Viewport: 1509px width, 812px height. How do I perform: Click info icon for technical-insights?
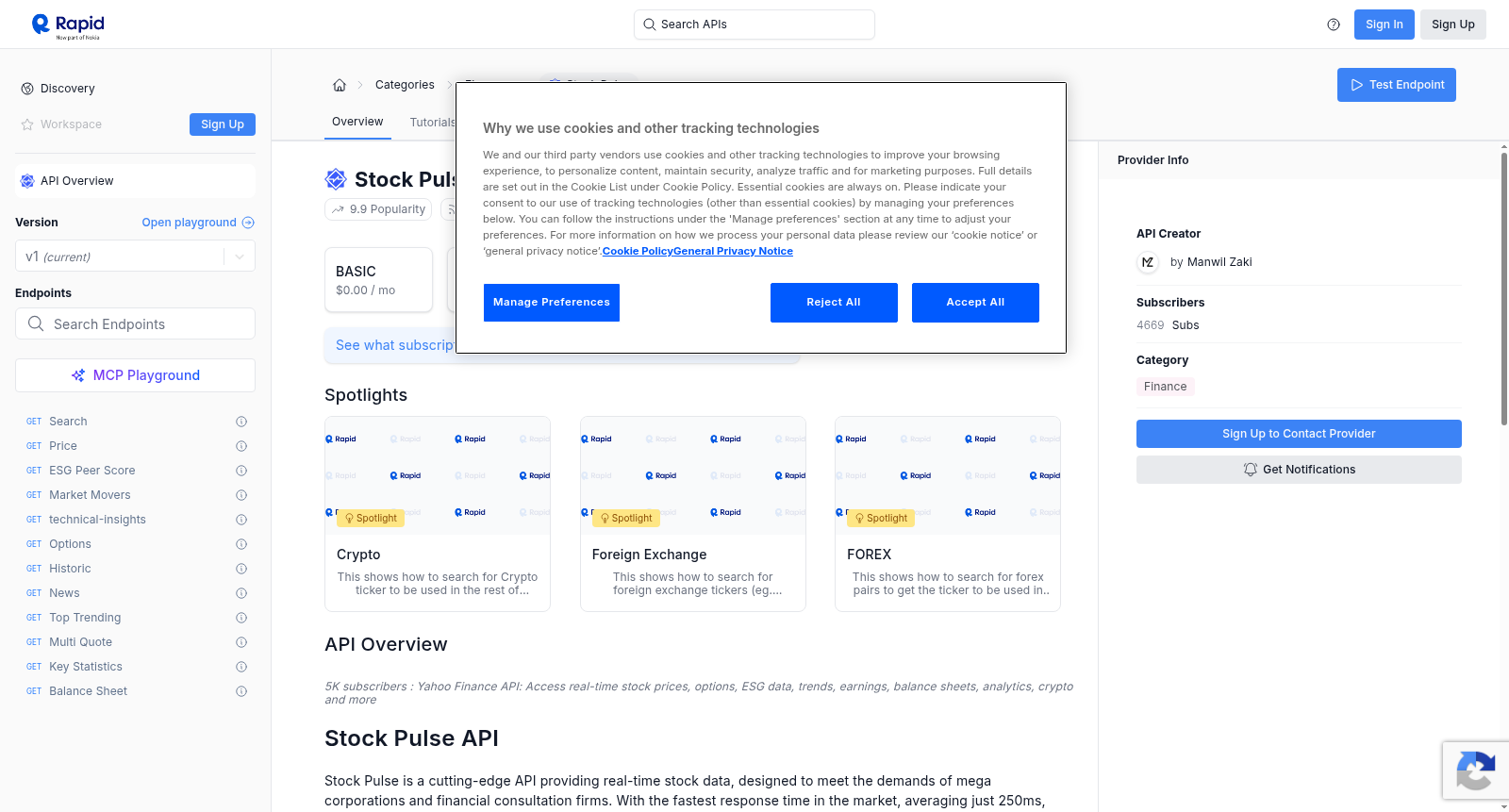tap(241, 520)
